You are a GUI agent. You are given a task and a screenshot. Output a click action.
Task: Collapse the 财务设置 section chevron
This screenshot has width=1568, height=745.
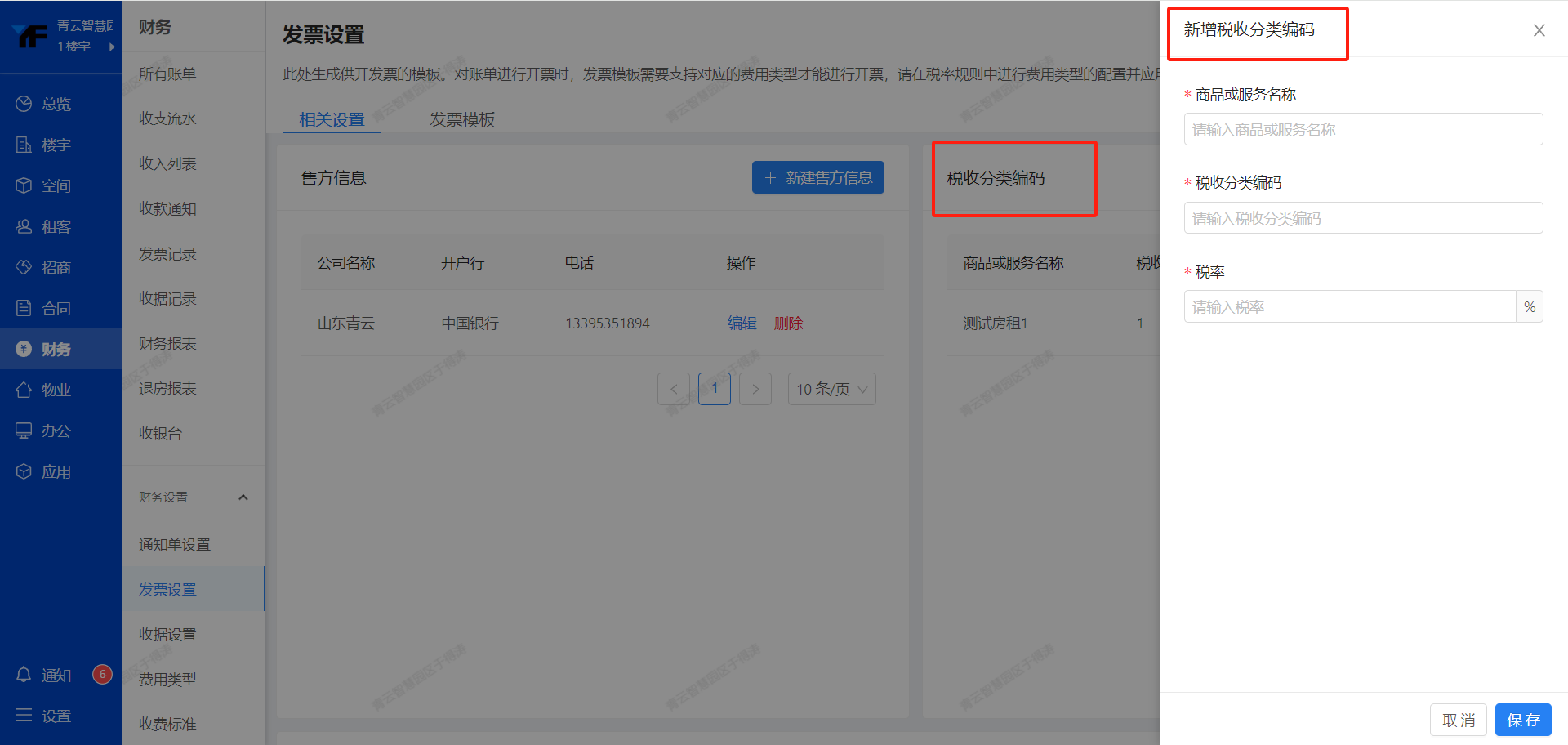pyautogui.click(x=243, y=497)
